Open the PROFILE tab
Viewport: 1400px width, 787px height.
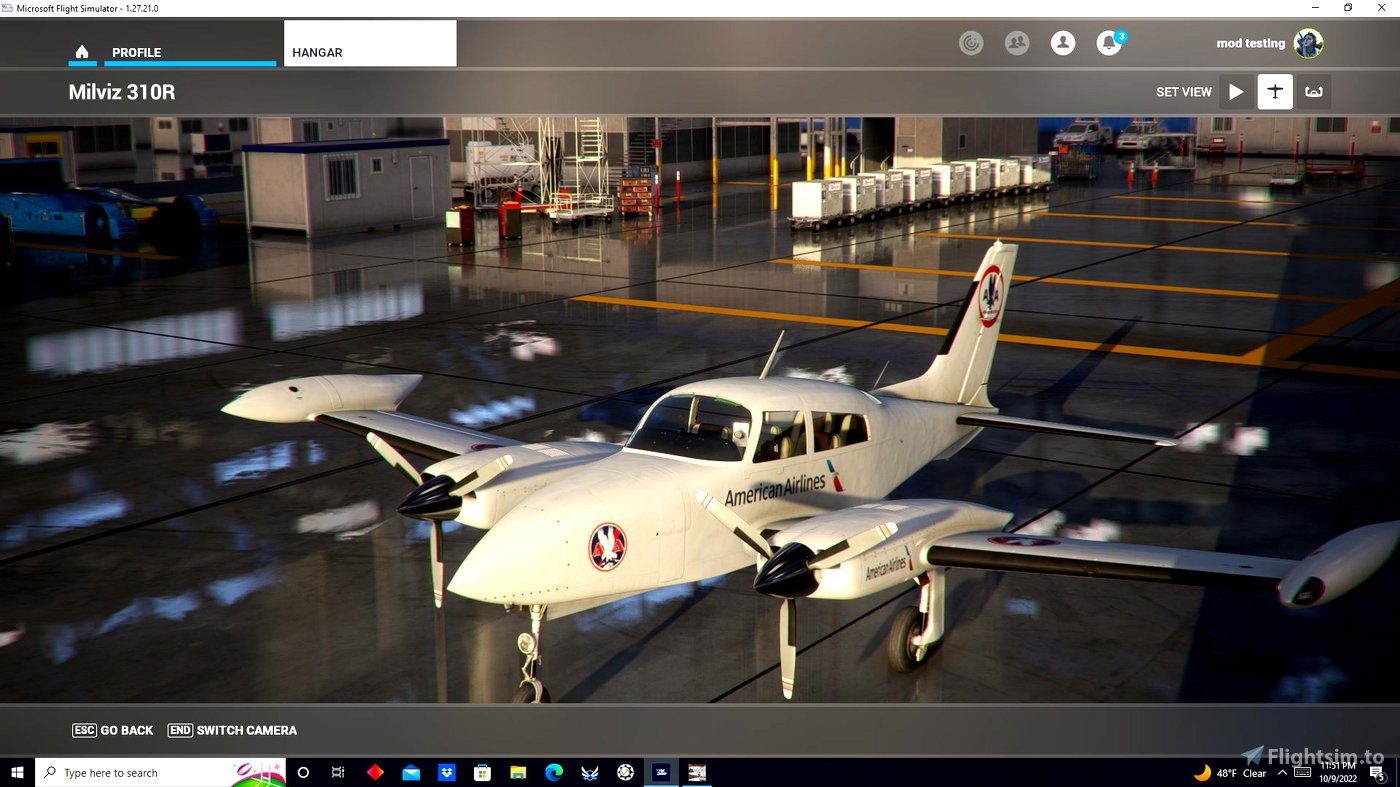pos(190,52)
